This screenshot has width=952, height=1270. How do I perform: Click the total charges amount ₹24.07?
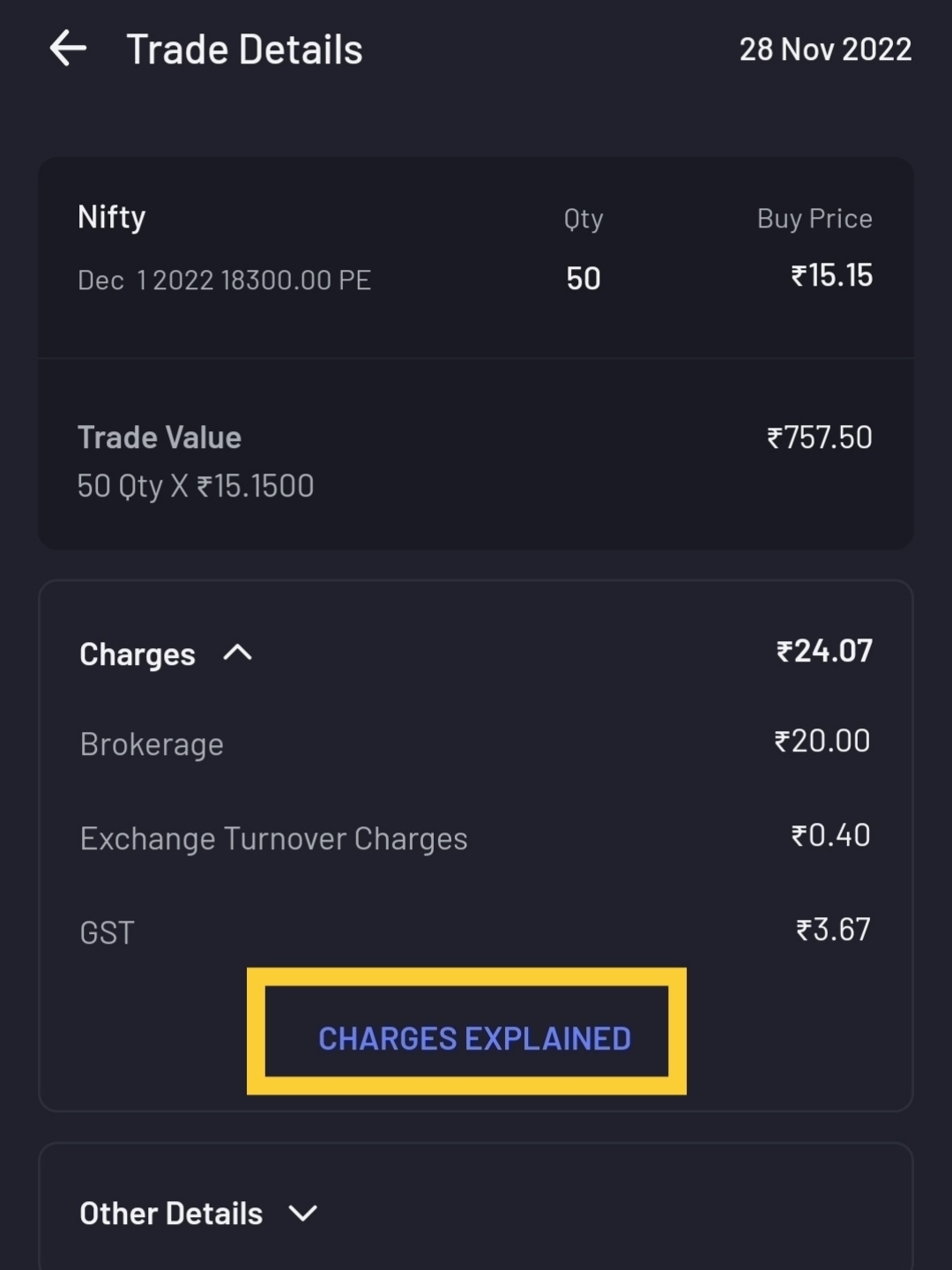coord(824,651)
